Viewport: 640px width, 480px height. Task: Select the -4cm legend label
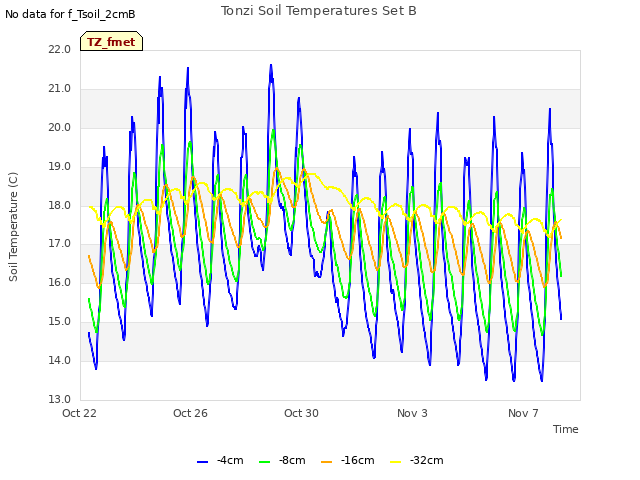coord(230,460)
